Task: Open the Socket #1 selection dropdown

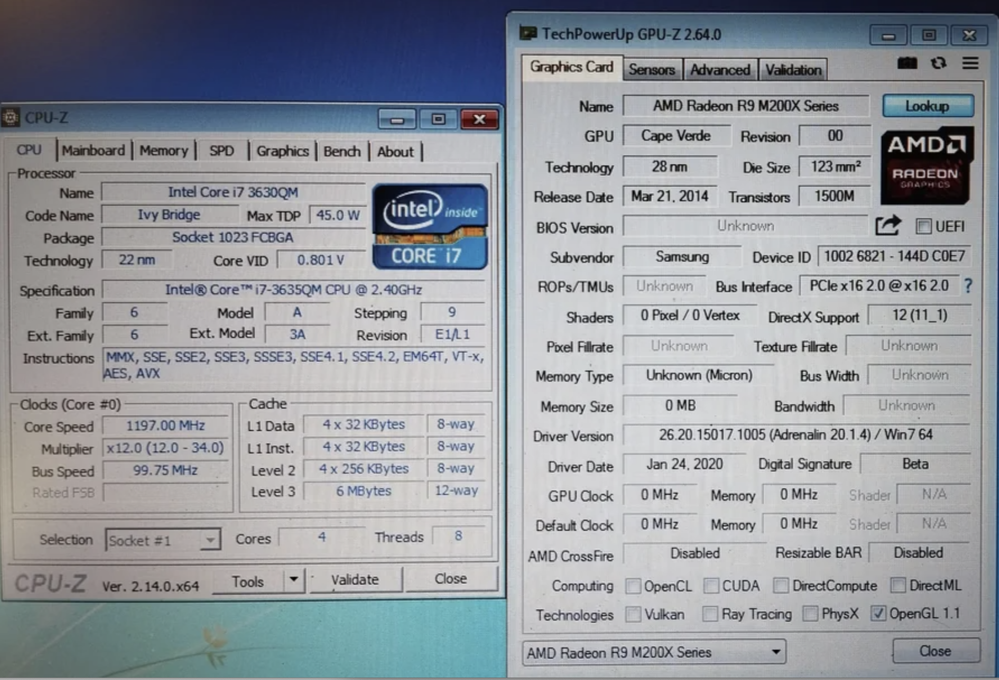Action: (x=163, y=540)
